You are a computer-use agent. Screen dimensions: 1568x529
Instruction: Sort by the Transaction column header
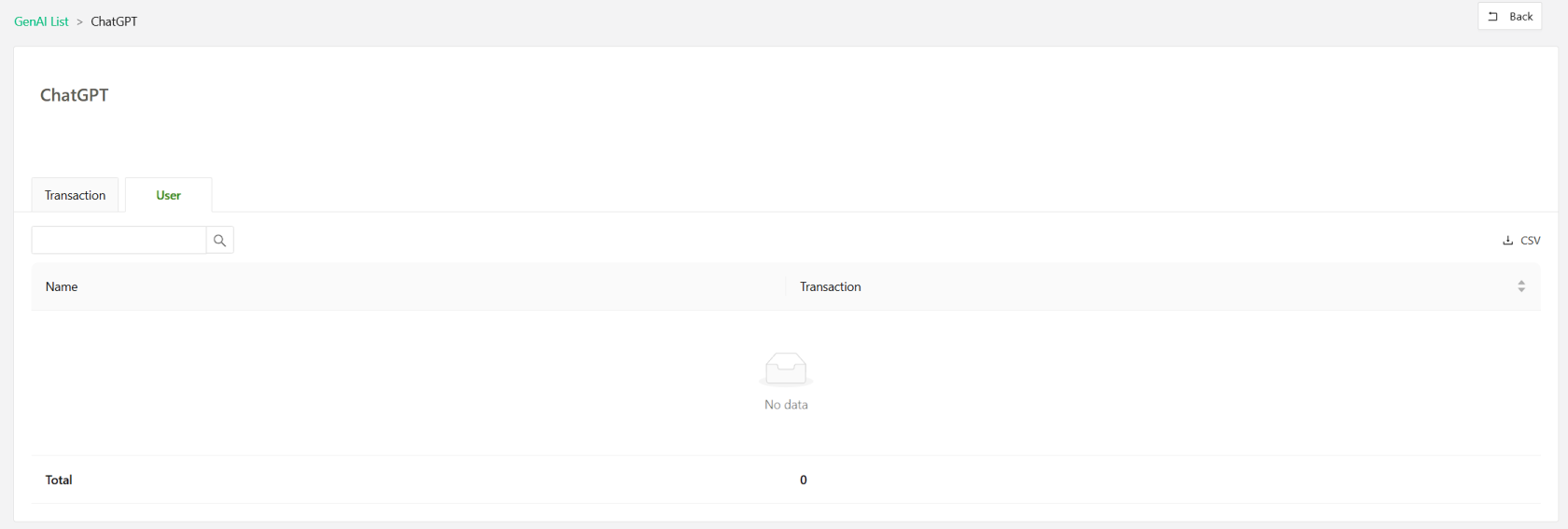(830, 286)
